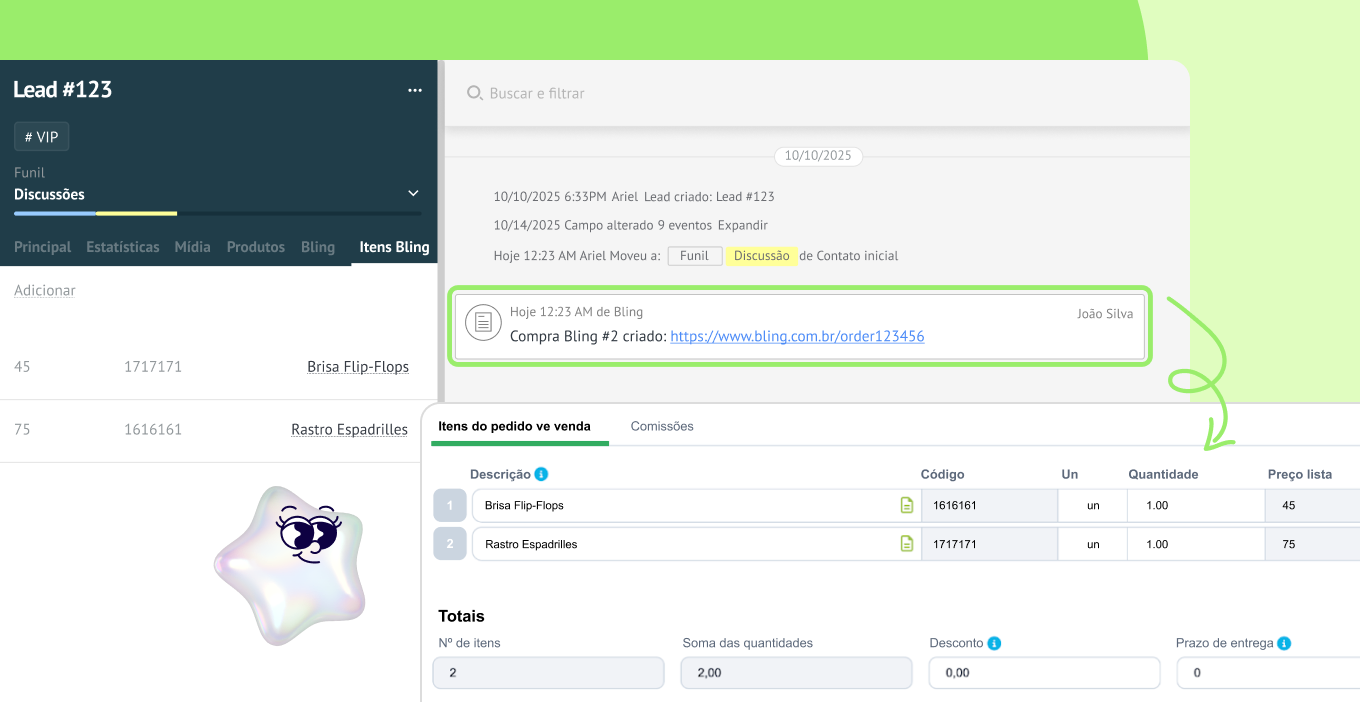Click the funnel stage progress bar
The width and height of the screenshot is (1360, 702).
(217, 213)
